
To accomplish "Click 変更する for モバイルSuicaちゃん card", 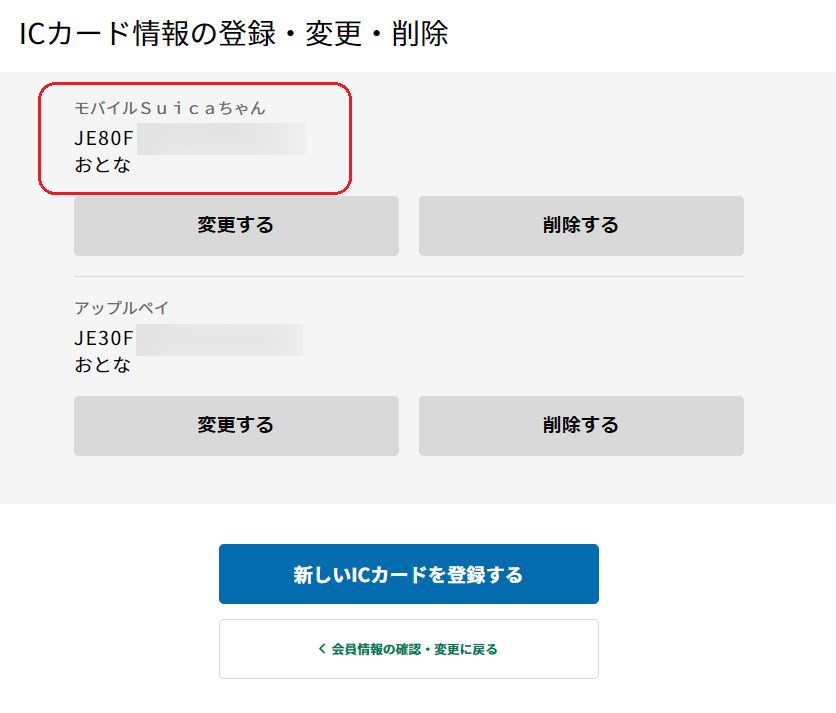I will point(236,226).
